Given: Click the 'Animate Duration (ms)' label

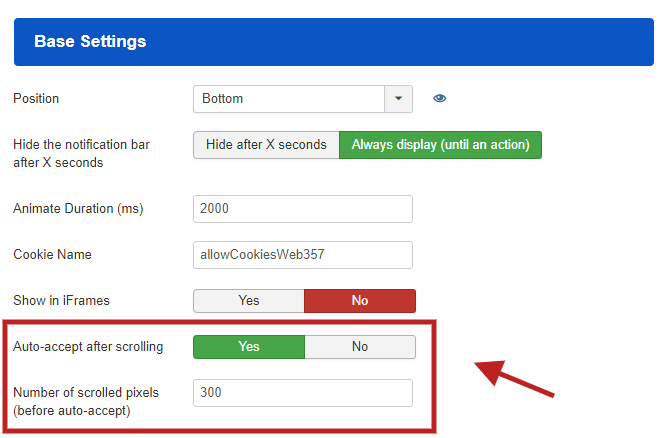Looking at the screenshot, I should 78,209.
